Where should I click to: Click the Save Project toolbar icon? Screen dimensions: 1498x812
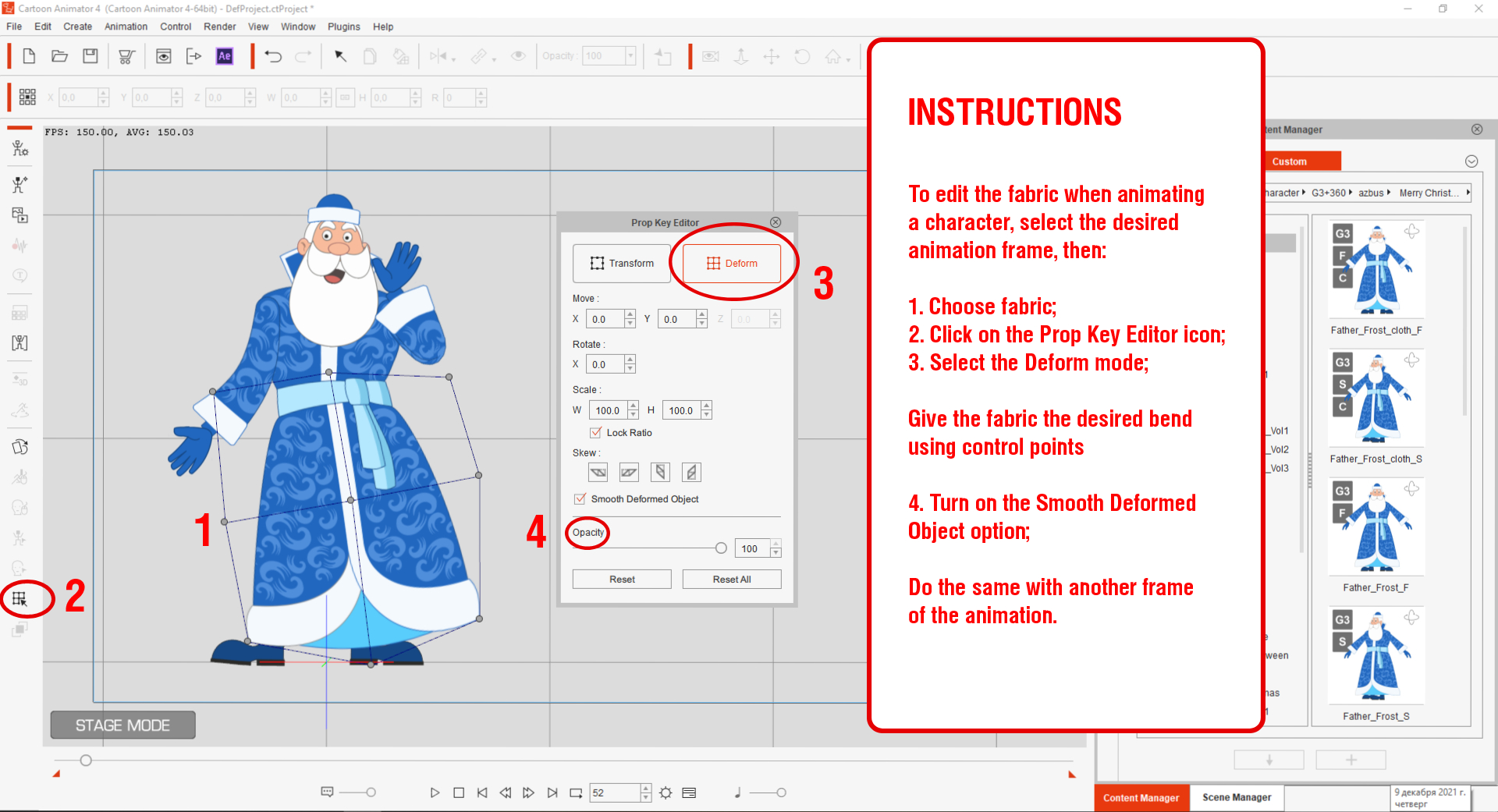[x=91, y=56]
